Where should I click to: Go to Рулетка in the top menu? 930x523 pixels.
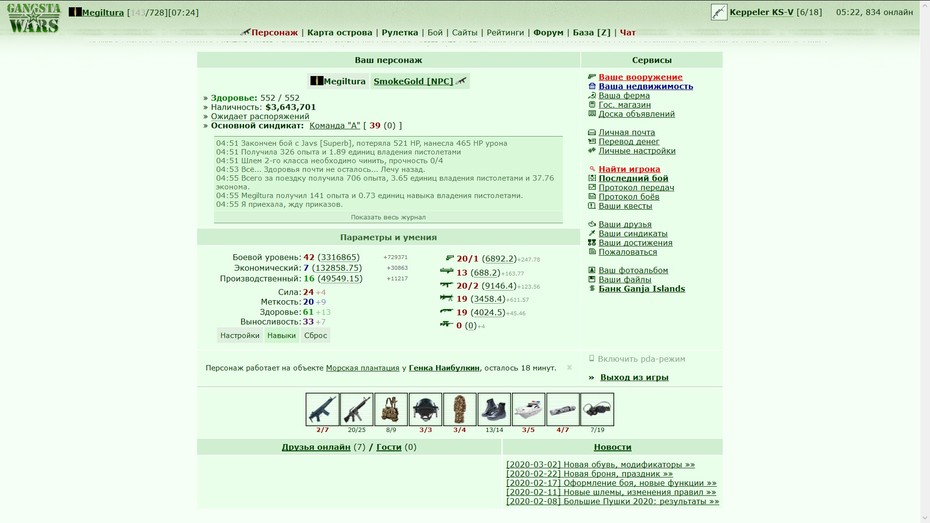coord(400,33)
